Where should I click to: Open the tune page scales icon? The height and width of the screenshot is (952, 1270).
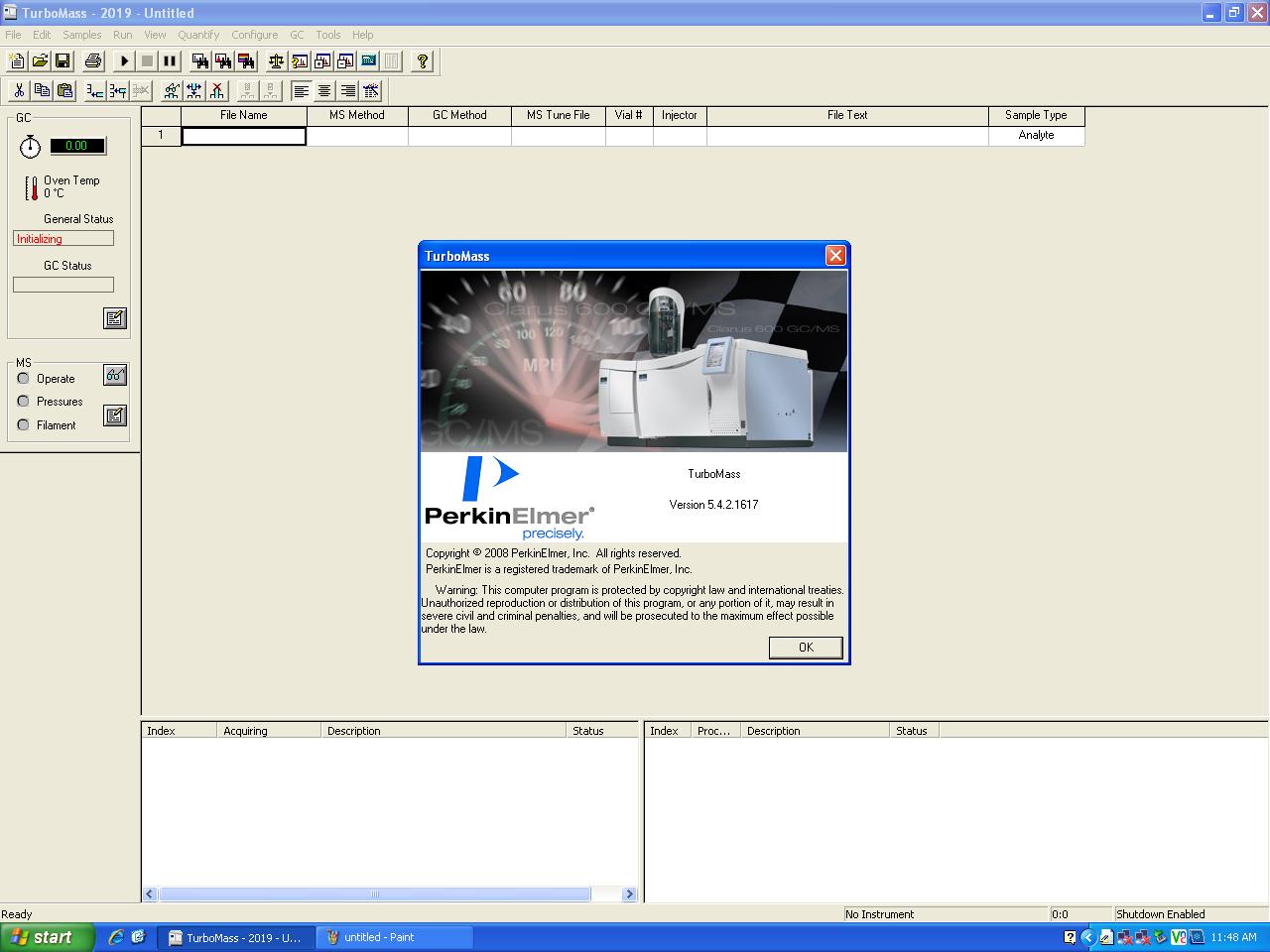coord(275,60)
